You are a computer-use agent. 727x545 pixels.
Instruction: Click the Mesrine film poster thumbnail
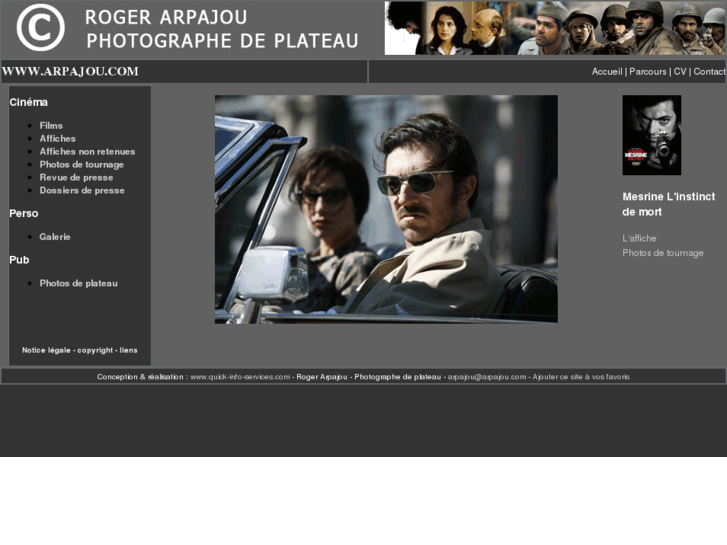click(651, 135)
